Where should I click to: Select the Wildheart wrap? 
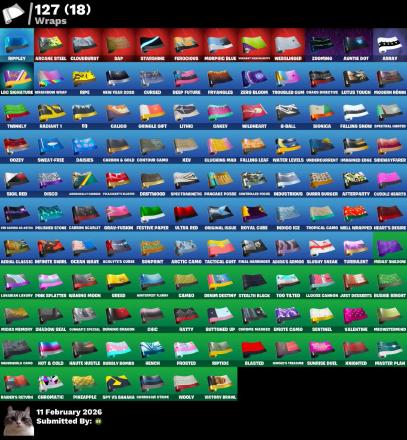[x=254, y=113]
